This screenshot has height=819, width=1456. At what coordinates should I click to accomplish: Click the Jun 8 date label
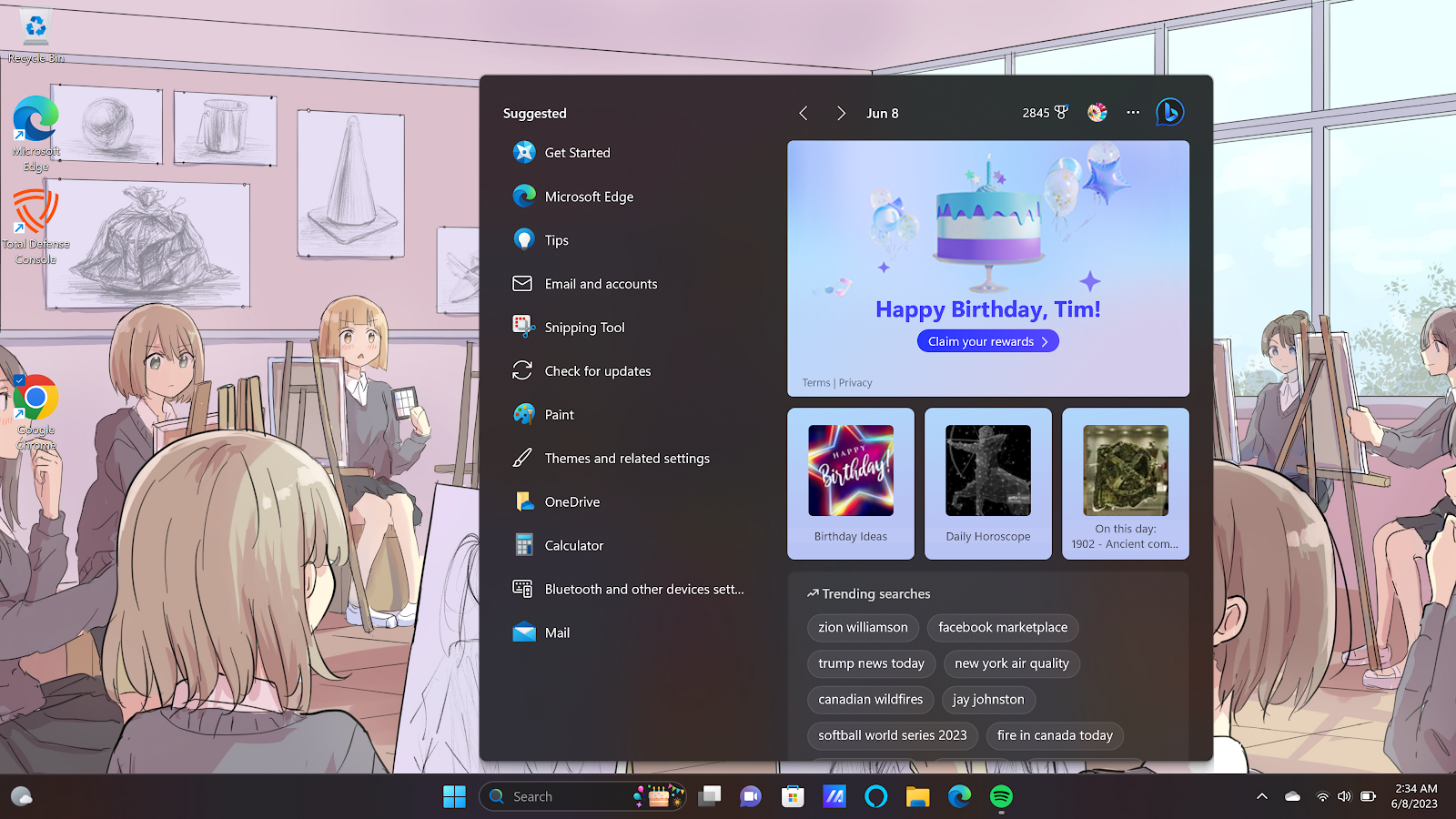pyautogui.click(x=883, y=113)
